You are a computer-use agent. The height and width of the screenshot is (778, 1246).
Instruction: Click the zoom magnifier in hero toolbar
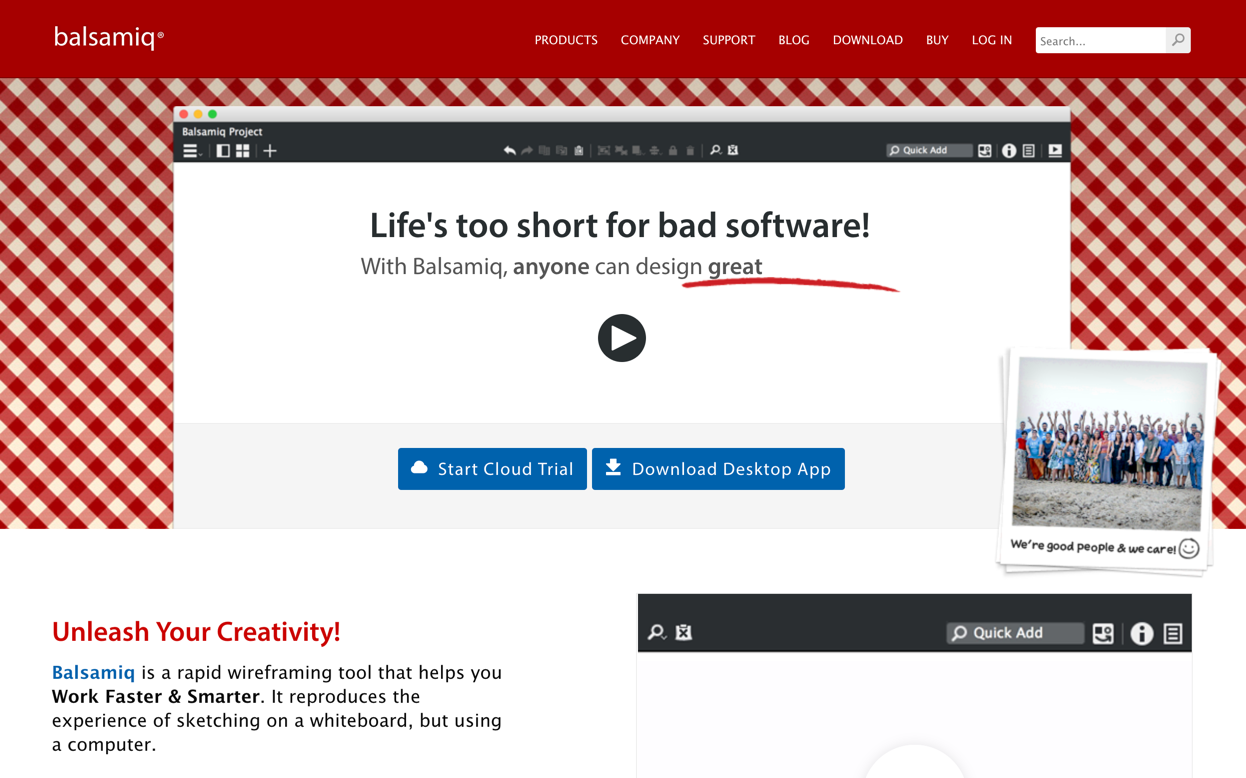click(x=715, y=150)
